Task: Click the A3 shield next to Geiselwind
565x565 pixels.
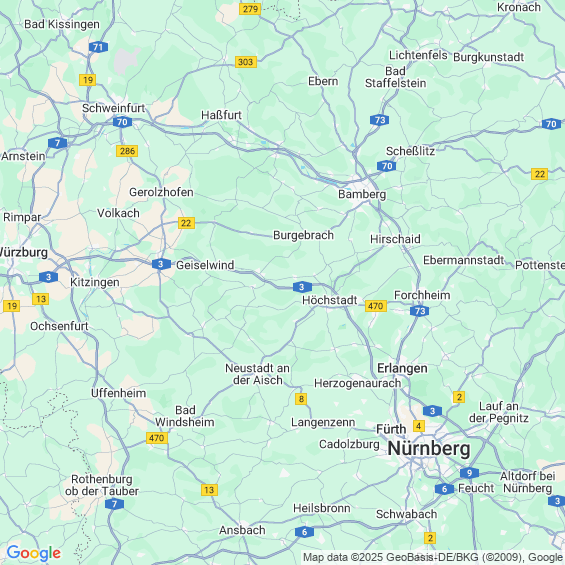Action: pos(161,264)
